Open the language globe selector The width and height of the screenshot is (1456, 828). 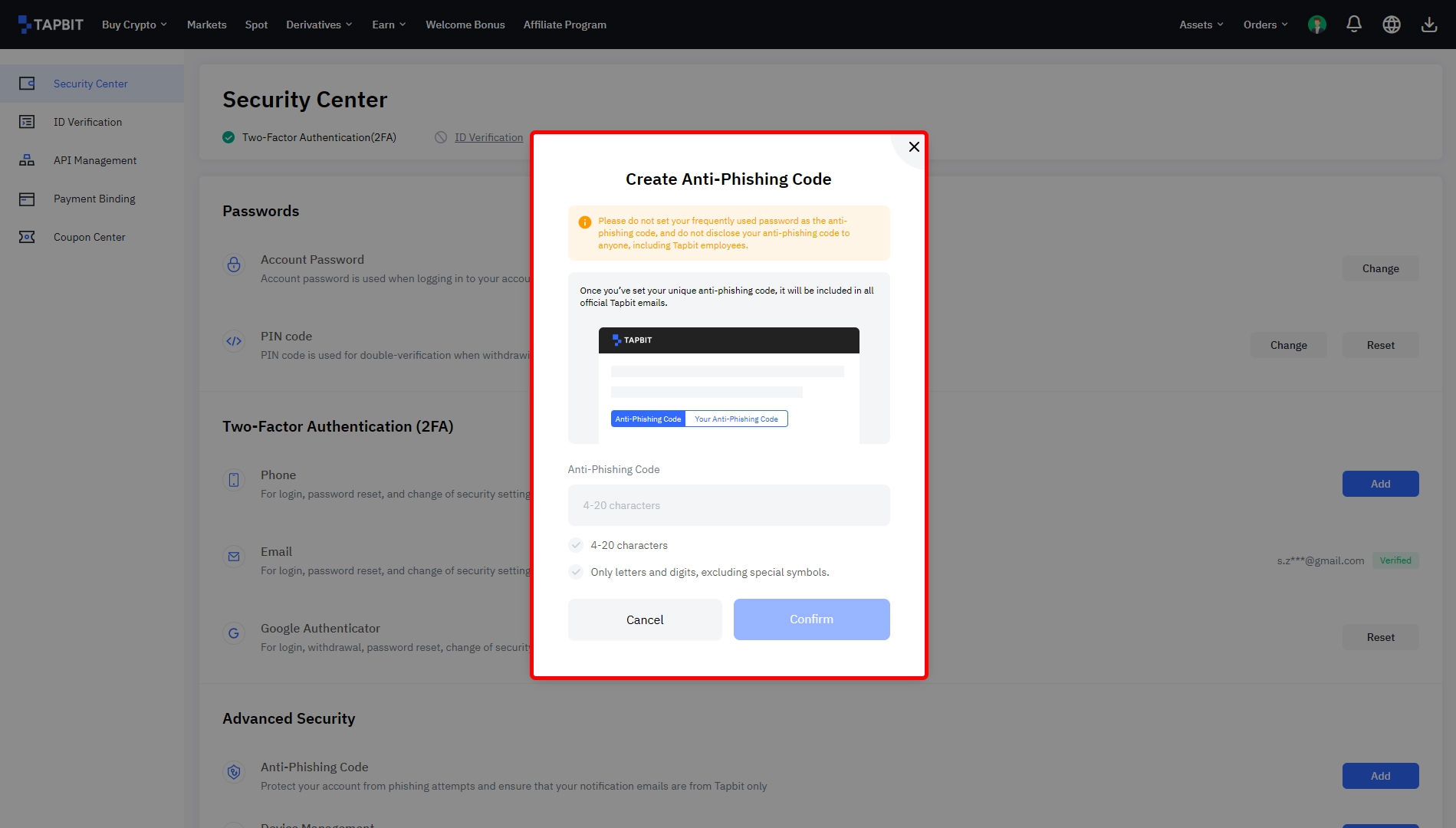tap(1392, 25)
